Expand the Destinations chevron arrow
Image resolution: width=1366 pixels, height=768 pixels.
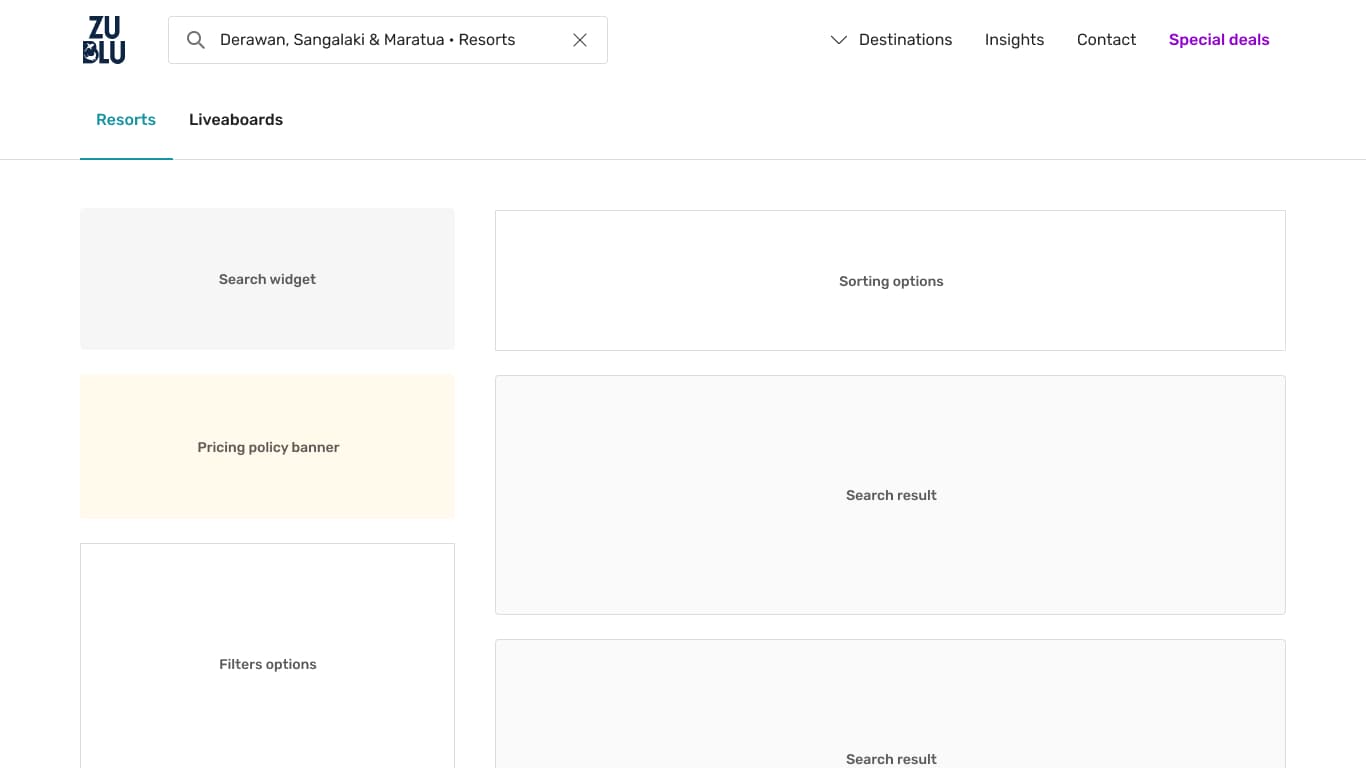[838, 40]
